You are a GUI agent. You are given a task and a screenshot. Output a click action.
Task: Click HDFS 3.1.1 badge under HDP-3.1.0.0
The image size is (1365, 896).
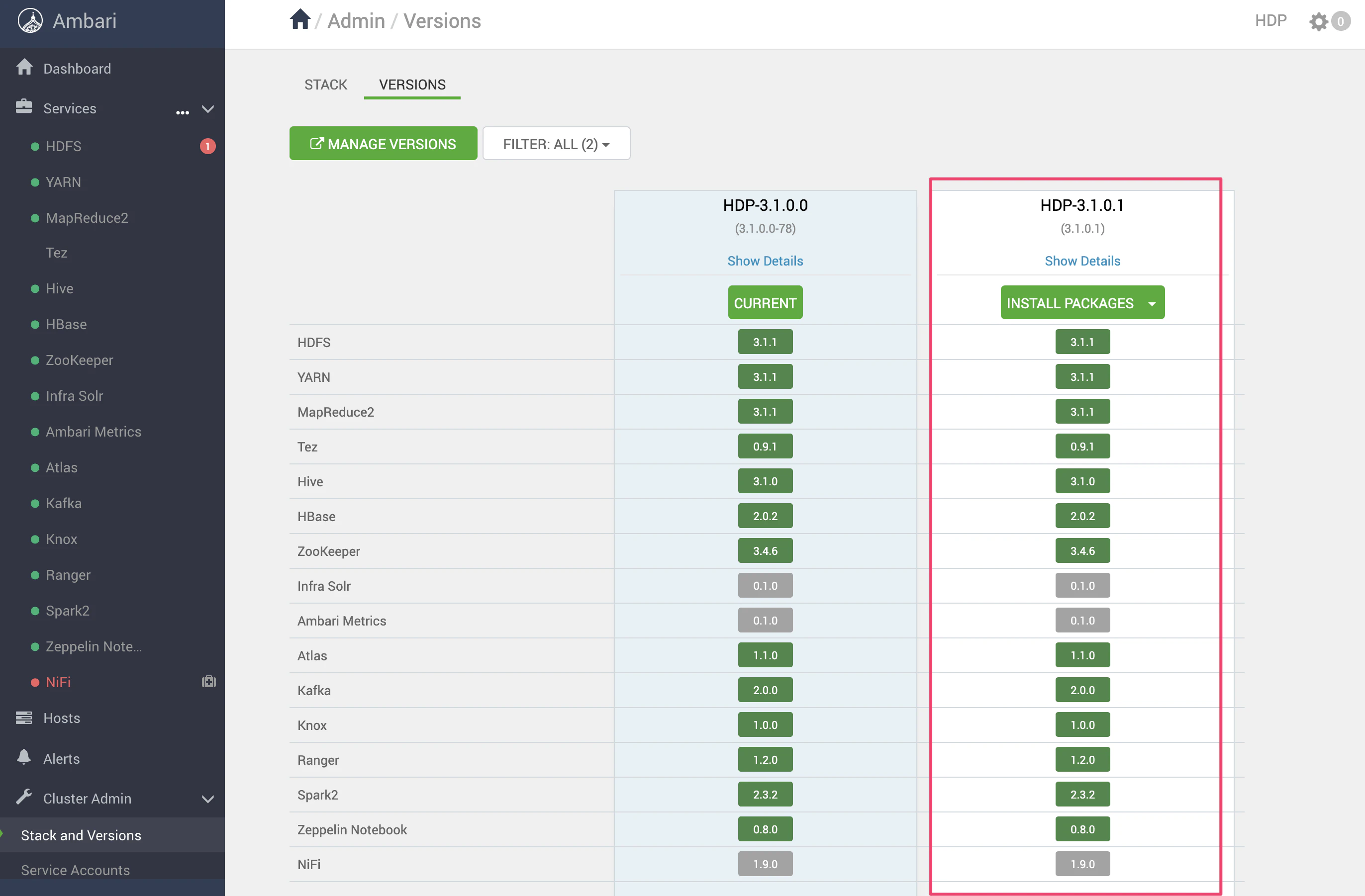click(x=765, y=342)
